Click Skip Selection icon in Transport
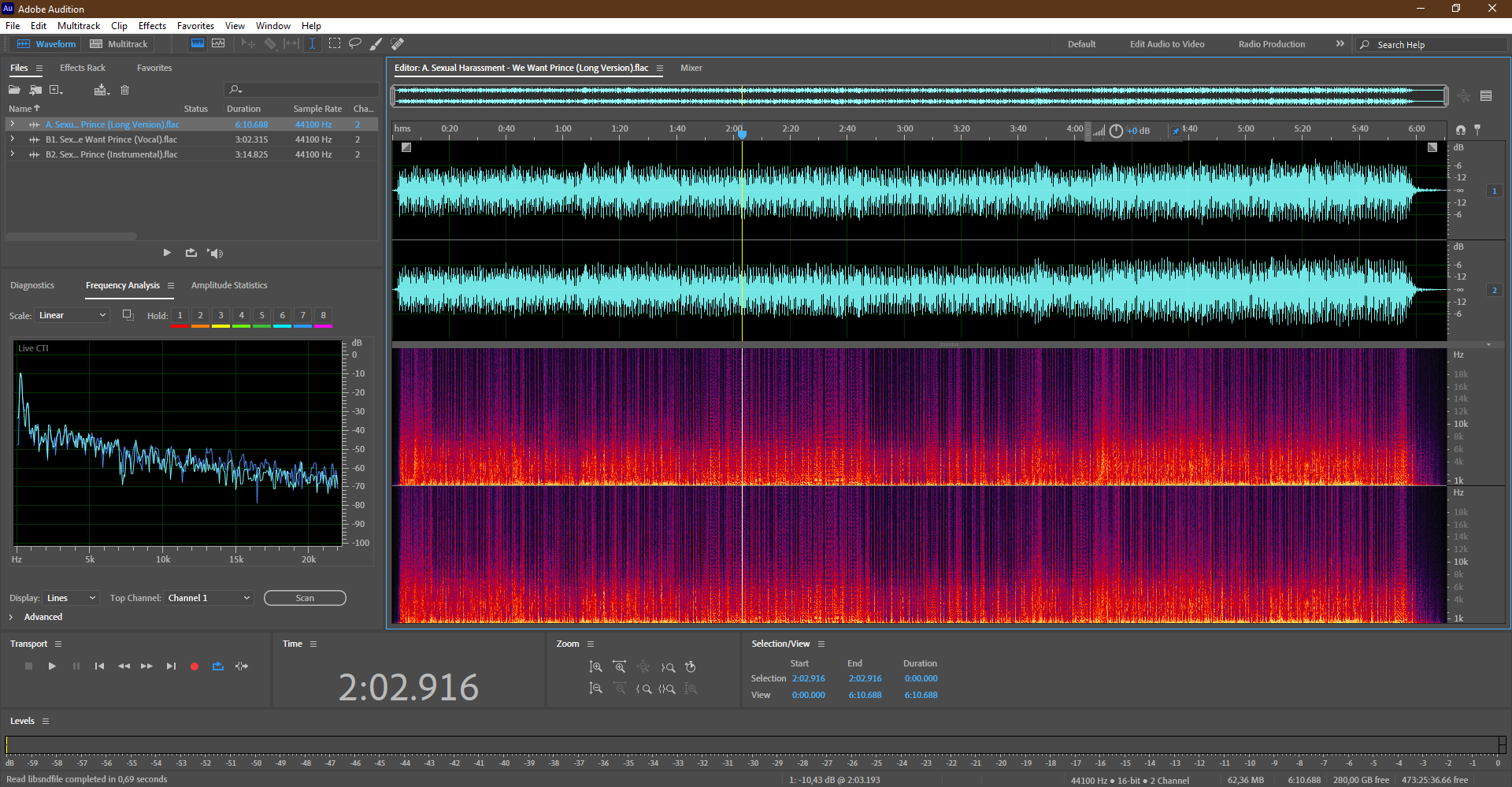This screenshot has width=1512, height=787. pos(242,666)
